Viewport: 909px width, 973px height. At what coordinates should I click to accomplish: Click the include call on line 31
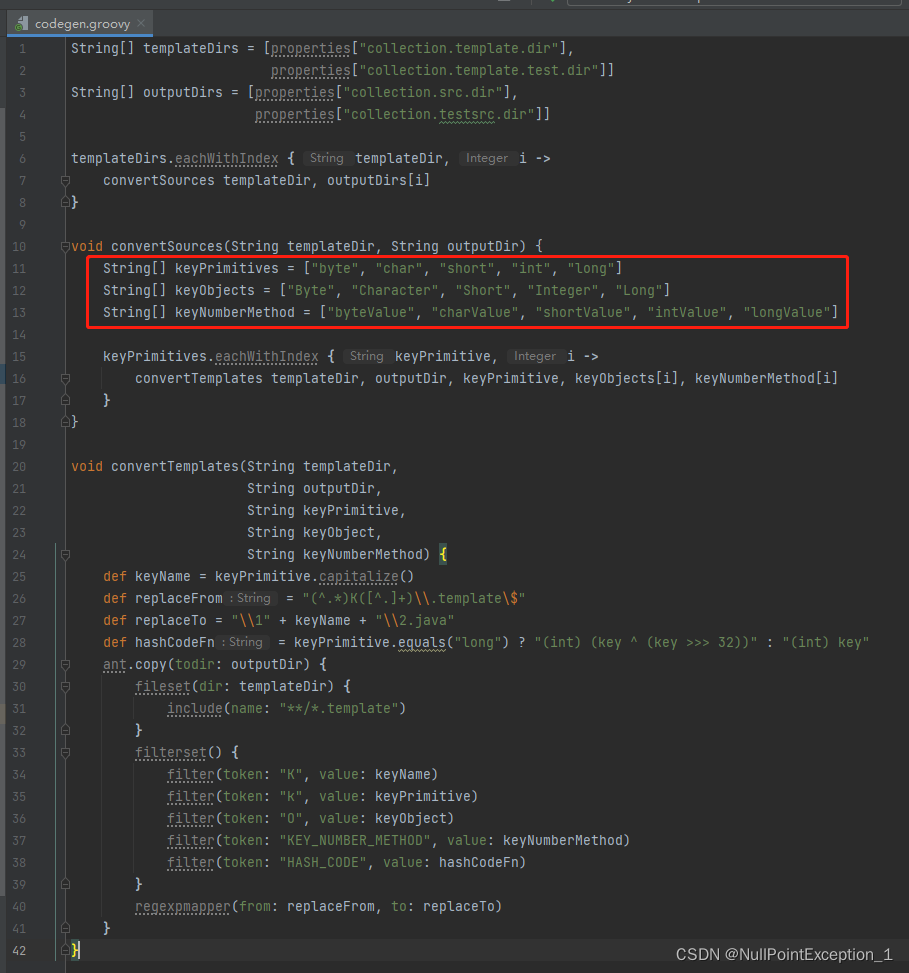click(194, 709)
